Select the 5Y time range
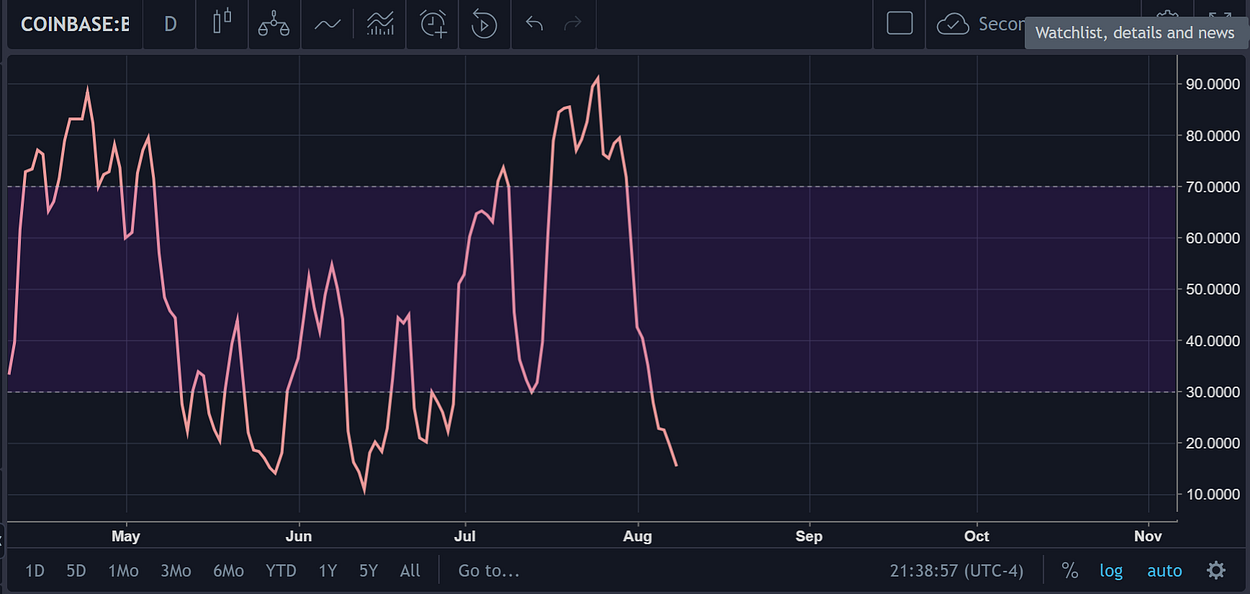This screenshot has height=594, width=1250. 368,571
